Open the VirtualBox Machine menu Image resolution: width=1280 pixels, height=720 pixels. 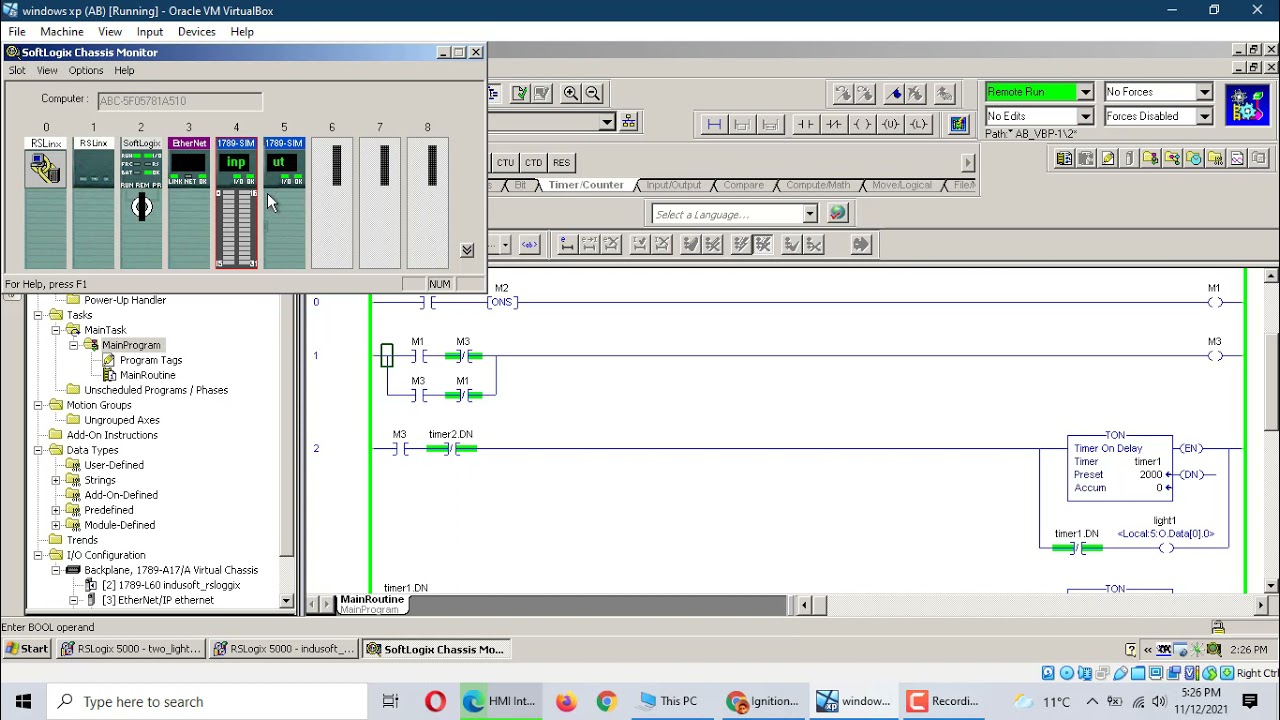(62, 31)
